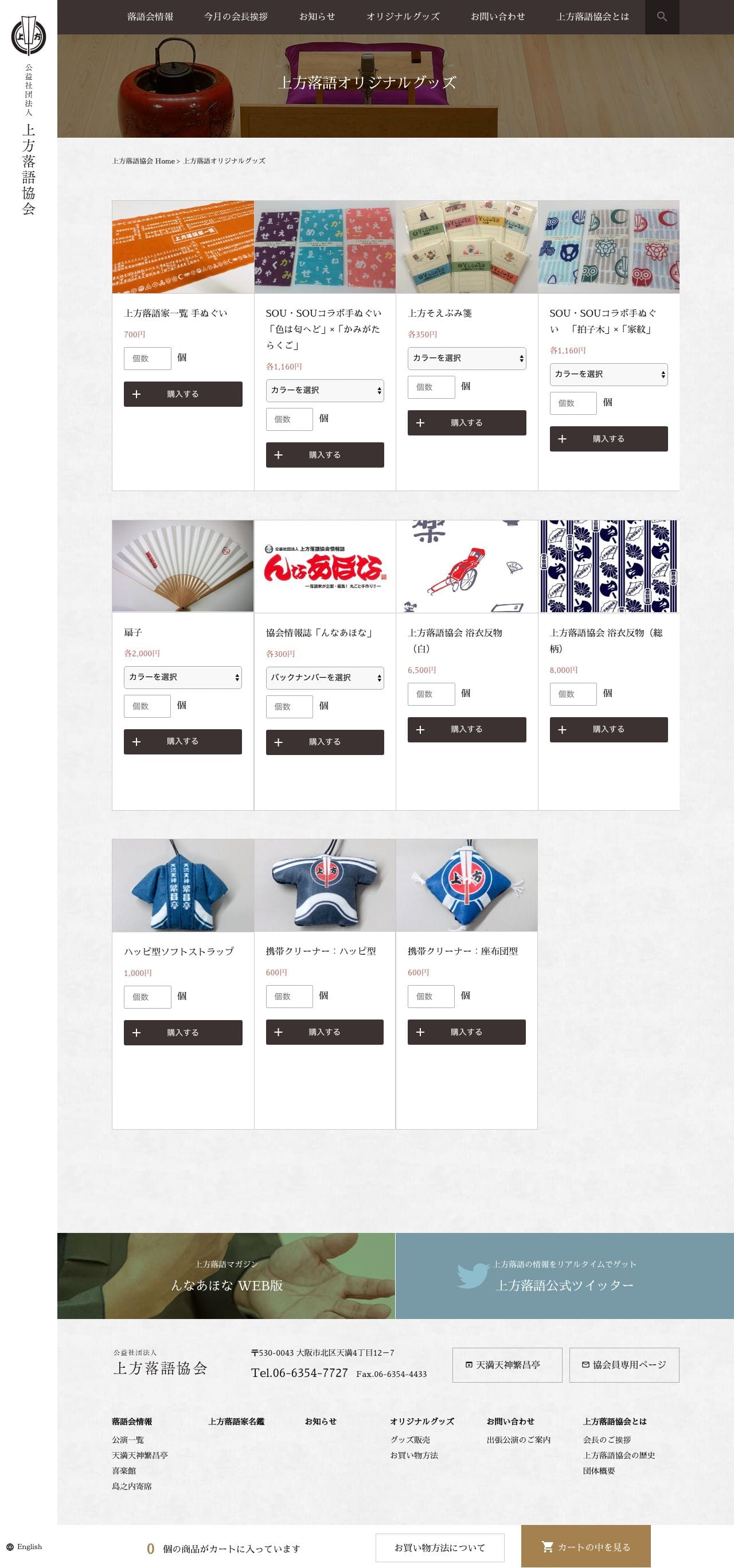Go to 今月の会長挨拶 menu
734x1568 pixels.
[x=236, y=17]
